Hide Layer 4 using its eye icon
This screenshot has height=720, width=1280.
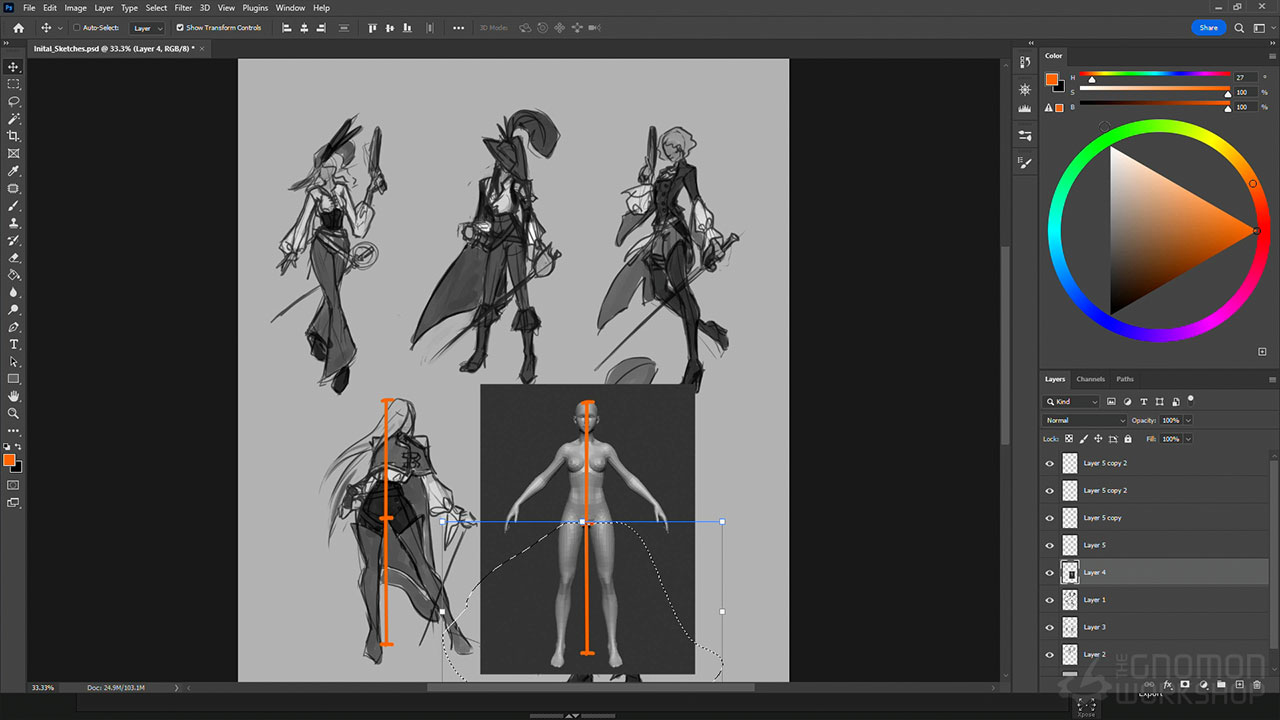pos(1049,573)
